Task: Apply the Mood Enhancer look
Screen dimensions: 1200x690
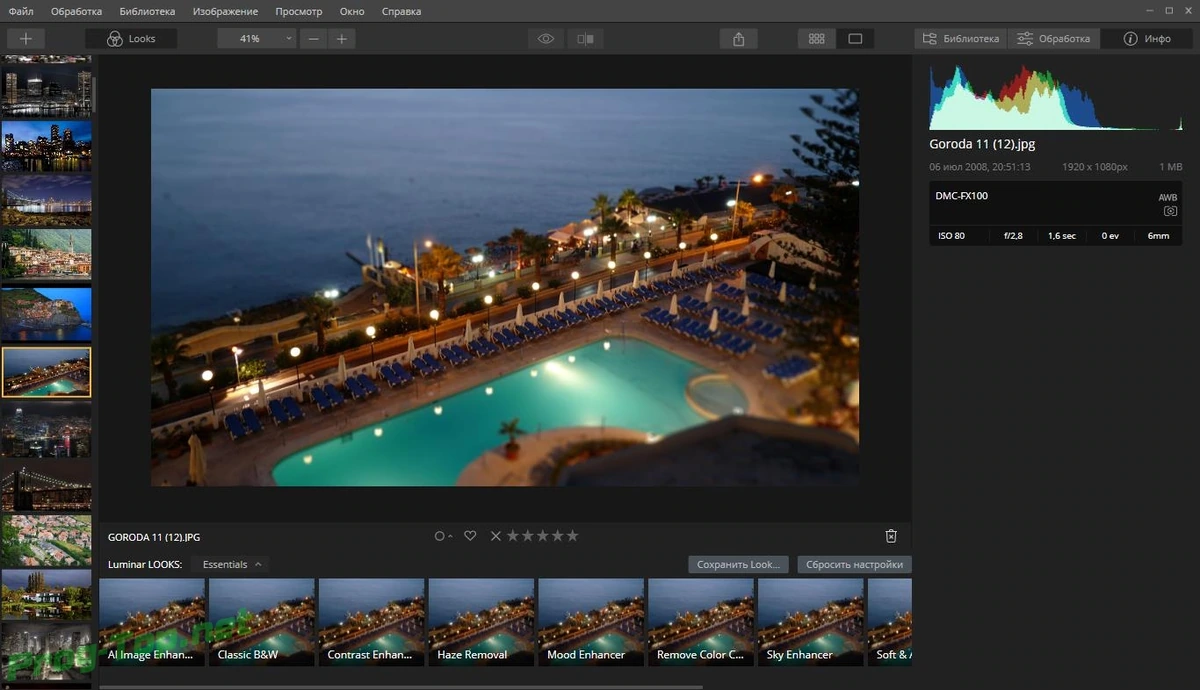Action: [591, 622]
